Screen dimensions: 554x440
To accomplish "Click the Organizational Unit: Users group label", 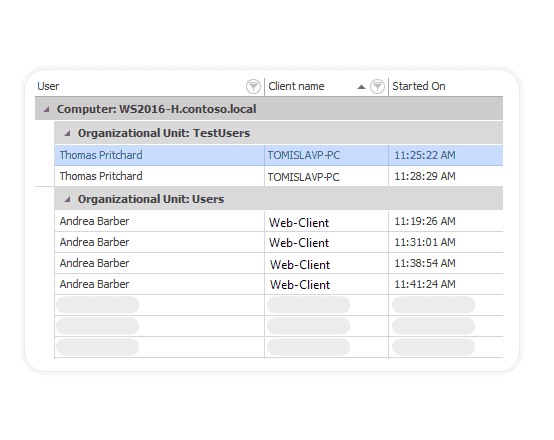I will tap(151, 199).
